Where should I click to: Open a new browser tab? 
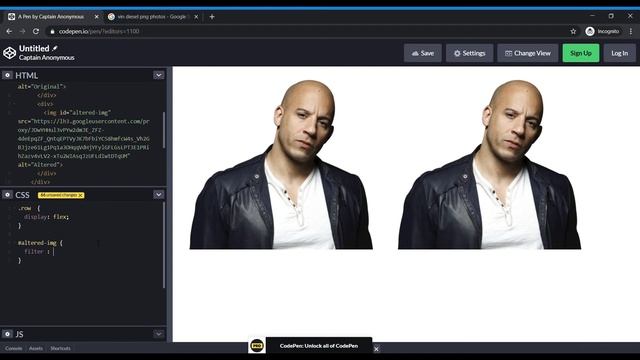coord(212,17)
